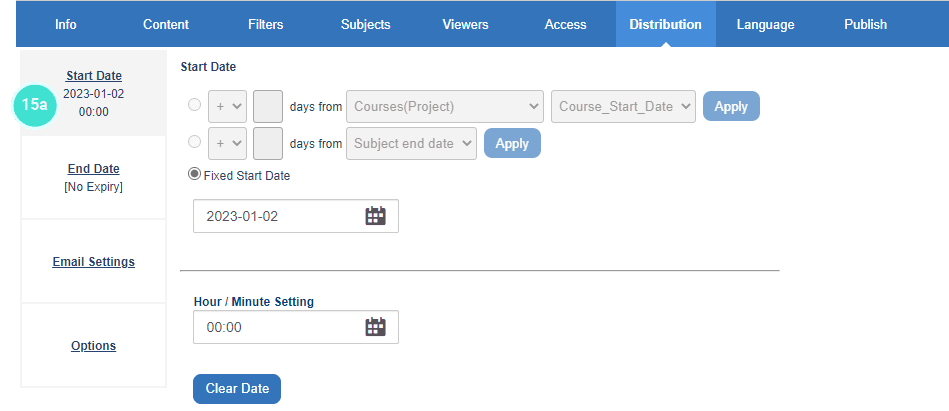949x411 pixels.
Task: Open the Subjects tab
Action: [x=366, y=24]
